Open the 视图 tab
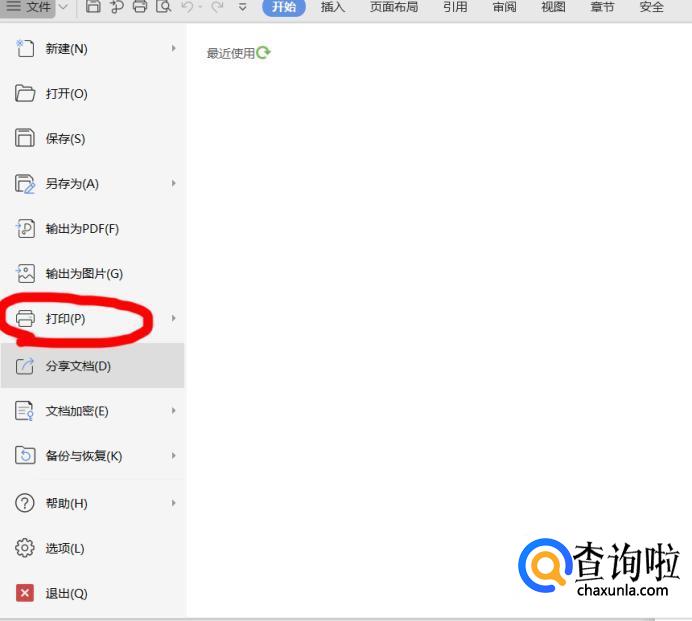692x621 pixels. [553, 7]
